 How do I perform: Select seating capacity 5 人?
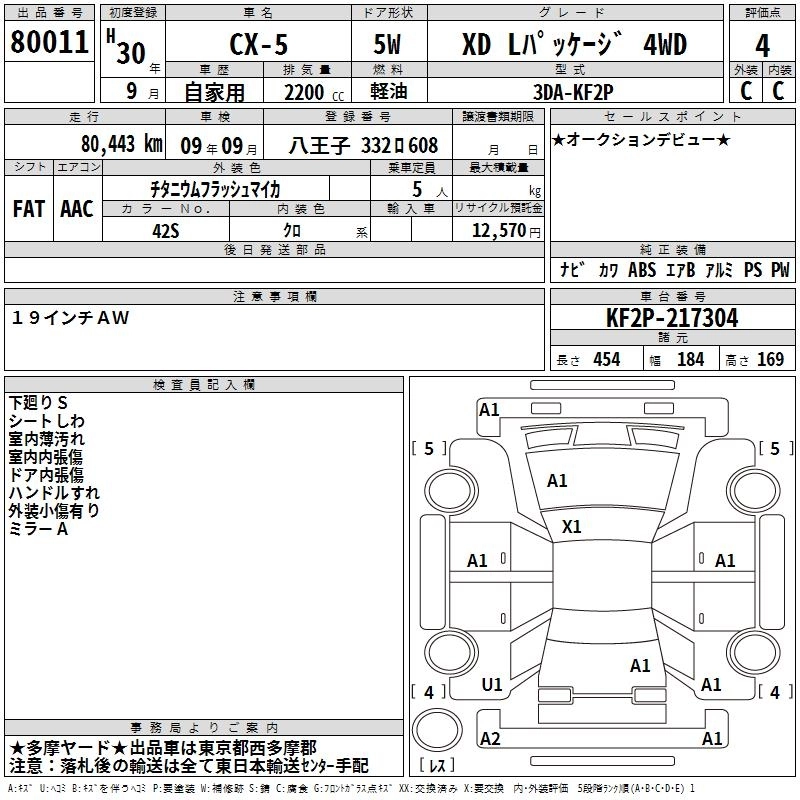pyautogui.click(x=430, y=189)
